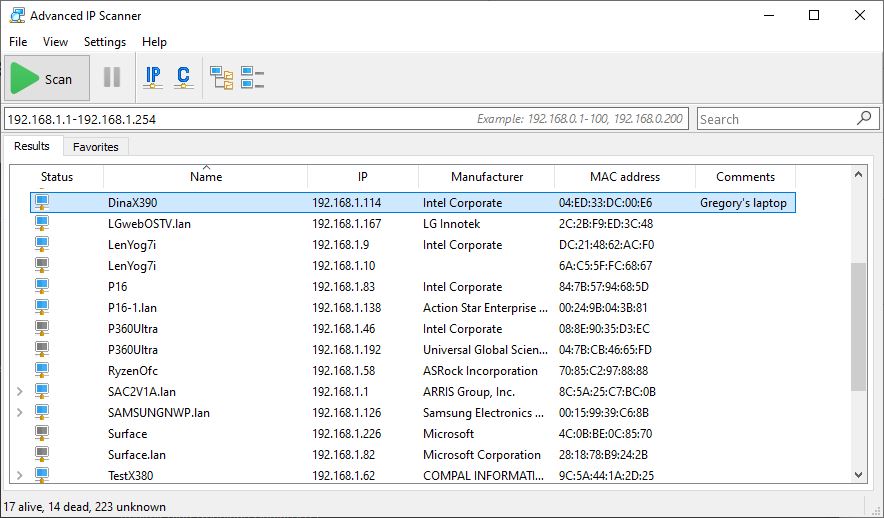Open the View menu
The width and height of the screenshot is (884, 518).
coord(55,42)
